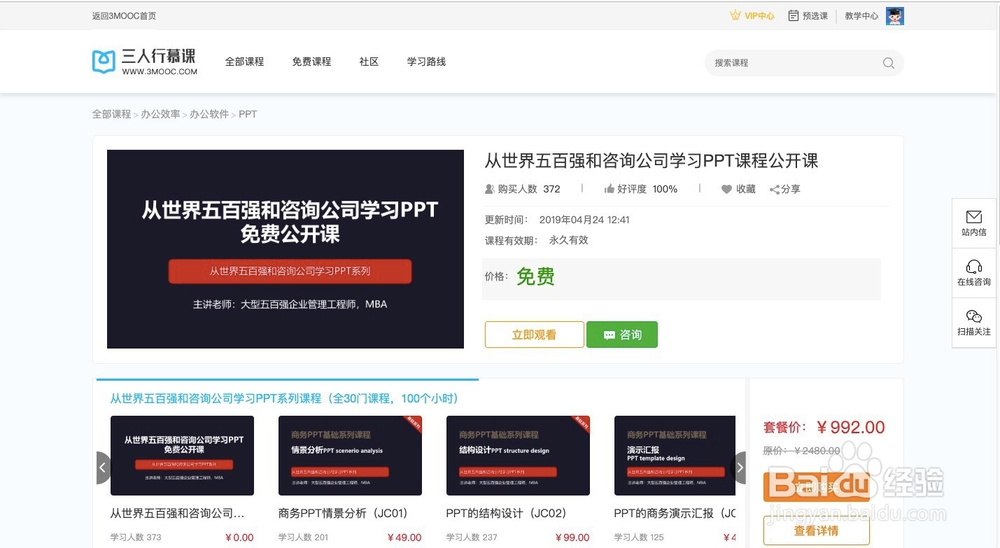
Task: Click the main course cover image
Action: [285, 249]
